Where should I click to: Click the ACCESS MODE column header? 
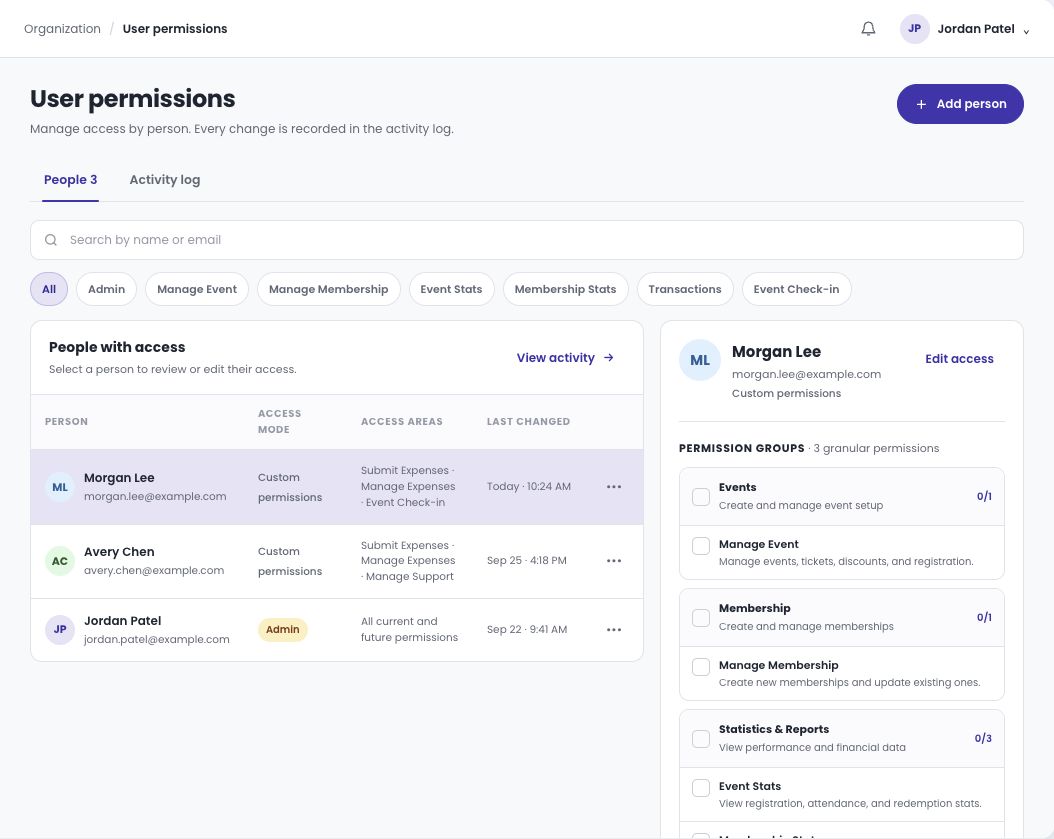pyautogui.click(x=280, y=422)
